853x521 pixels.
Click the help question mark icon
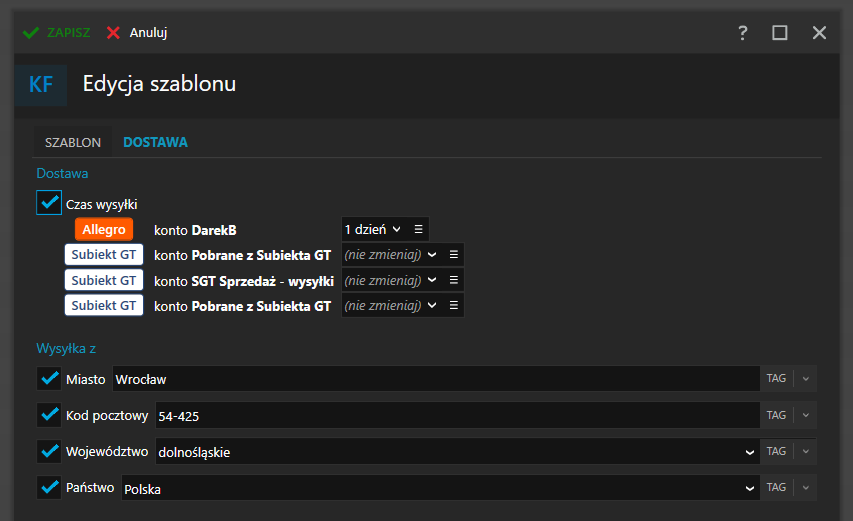743,33
